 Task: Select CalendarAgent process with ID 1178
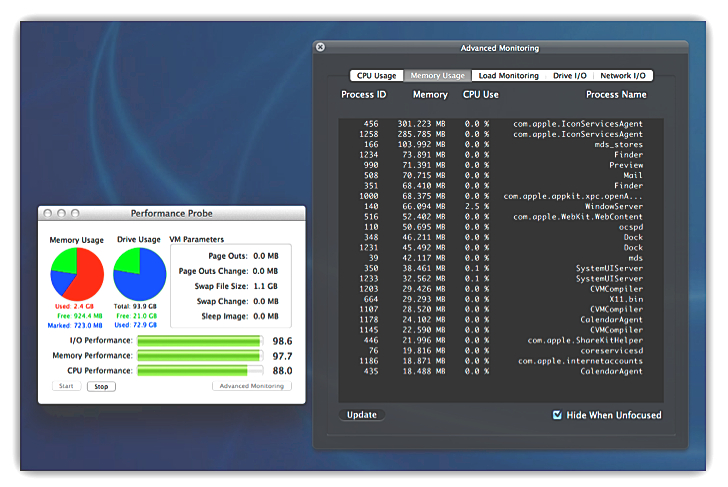501,319
